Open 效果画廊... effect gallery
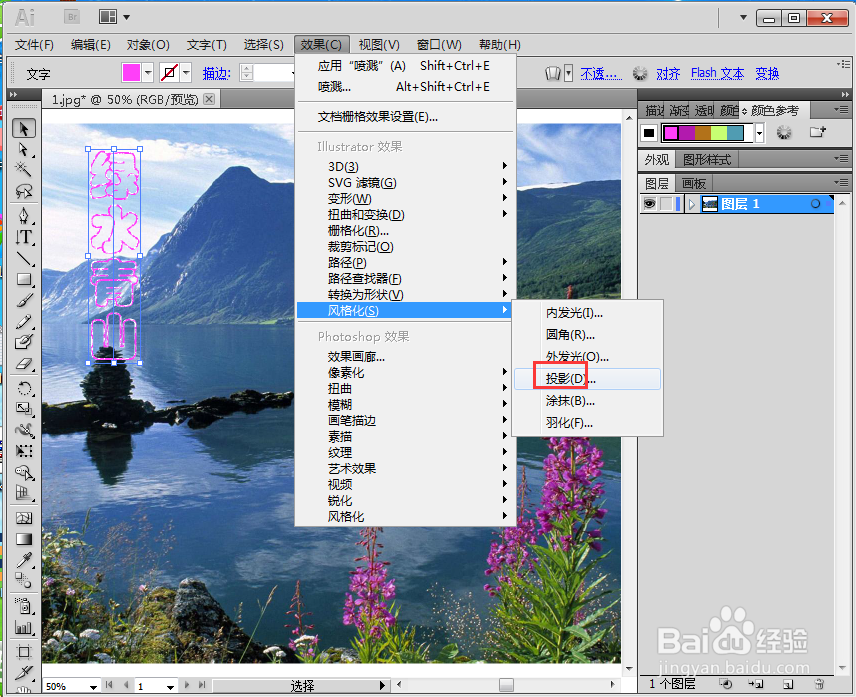 (406, 356)
